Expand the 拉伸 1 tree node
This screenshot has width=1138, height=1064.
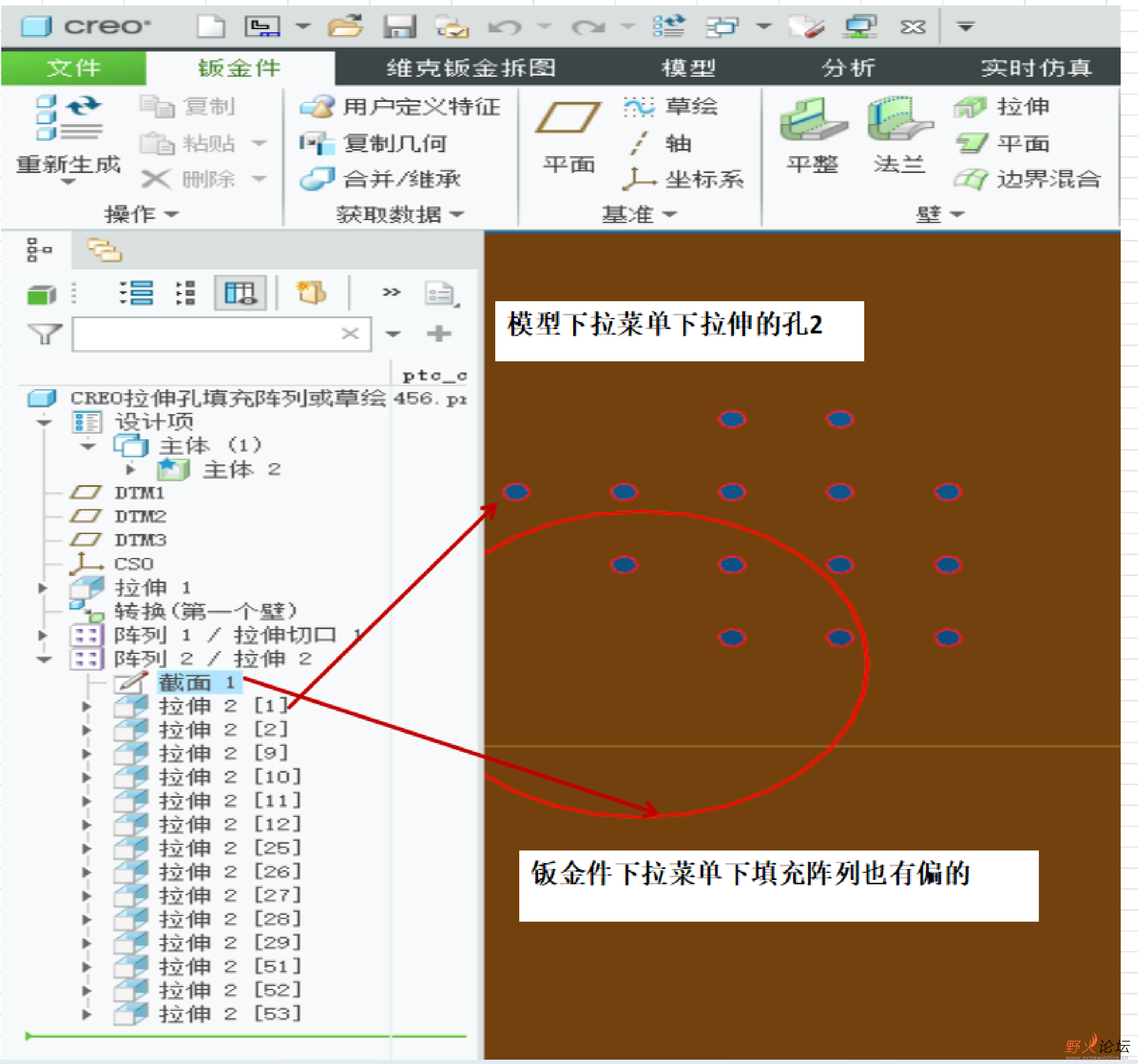click(42, 588)
